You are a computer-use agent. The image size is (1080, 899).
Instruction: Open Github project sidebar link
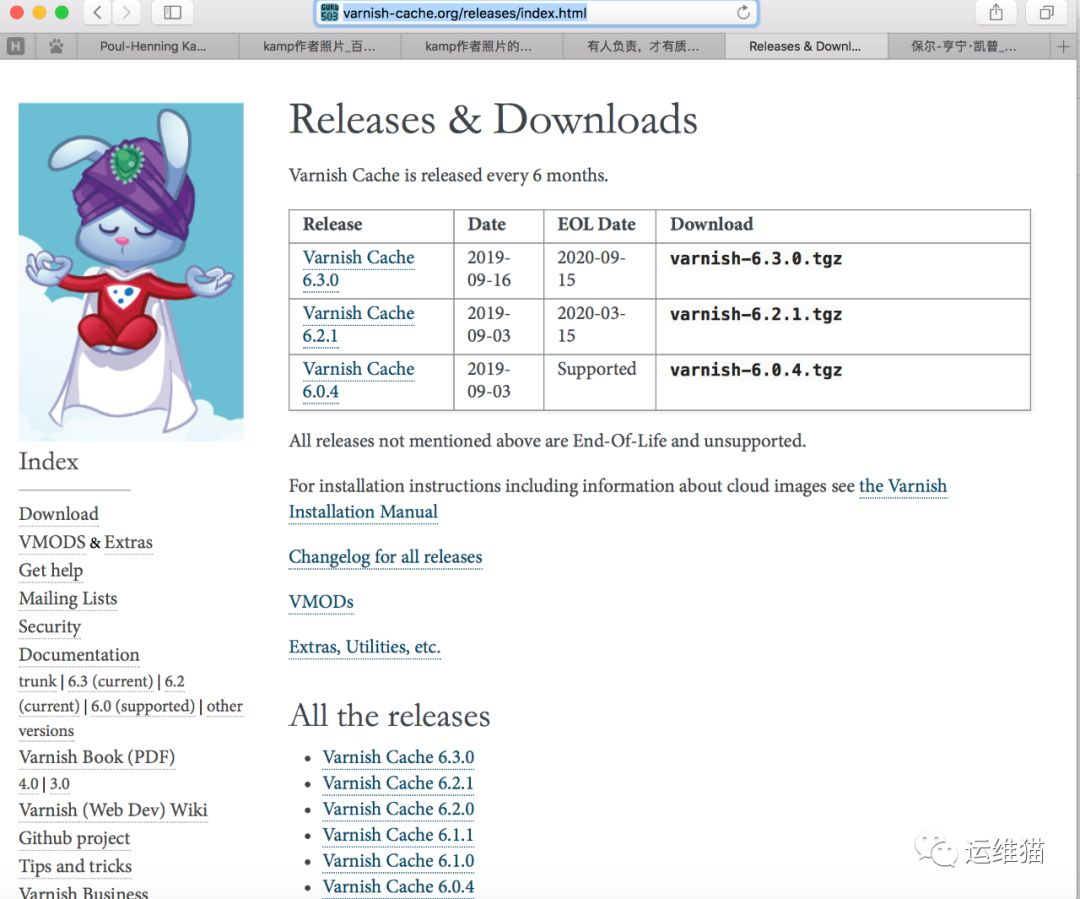click(74, 838)
